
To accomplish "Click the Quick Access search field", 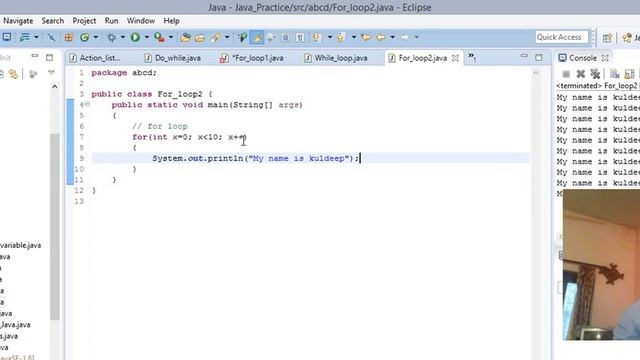I will 562,37.
